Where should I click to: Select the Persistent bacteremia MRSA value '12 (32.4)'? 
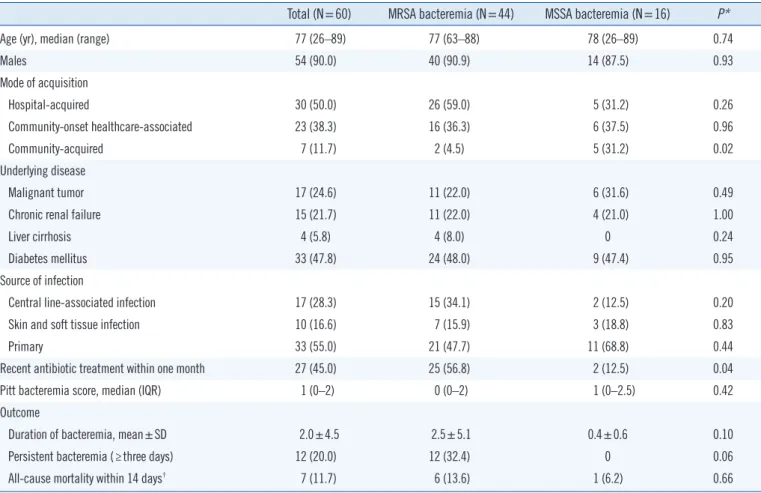pos(449,457)
